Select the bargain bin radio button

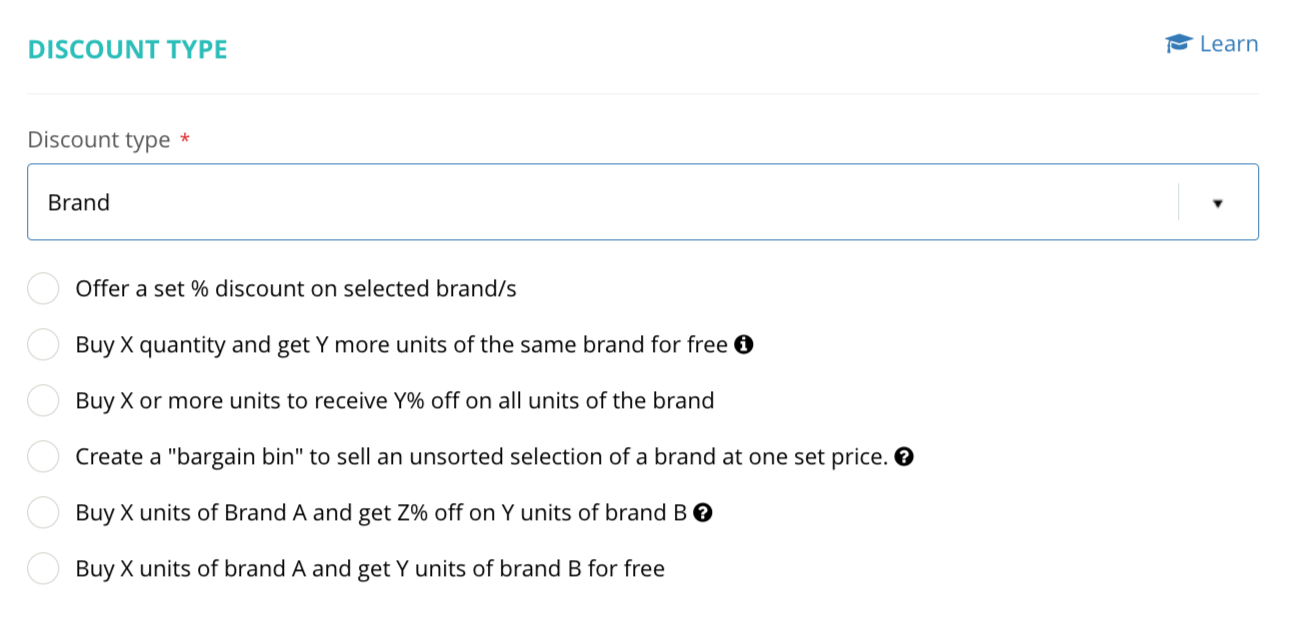pos(43,457)
